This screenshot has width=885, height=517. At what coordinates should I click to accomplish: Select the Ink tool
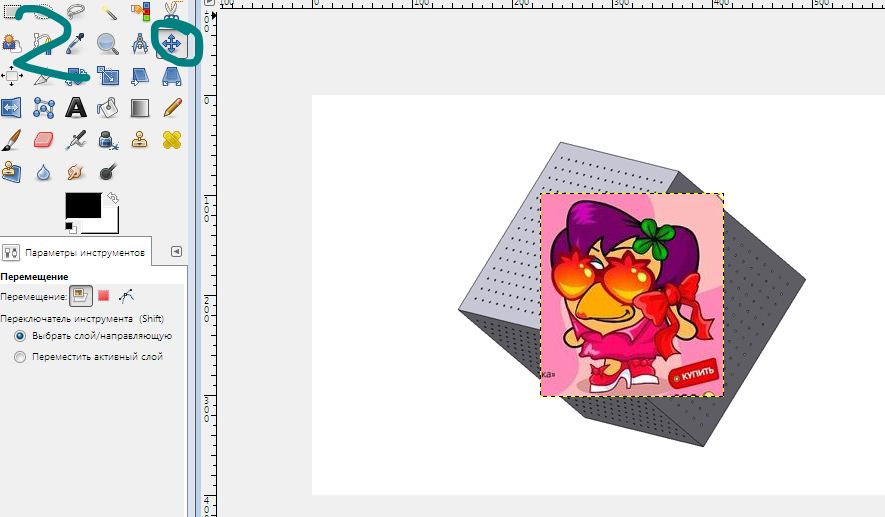(107, 139)
